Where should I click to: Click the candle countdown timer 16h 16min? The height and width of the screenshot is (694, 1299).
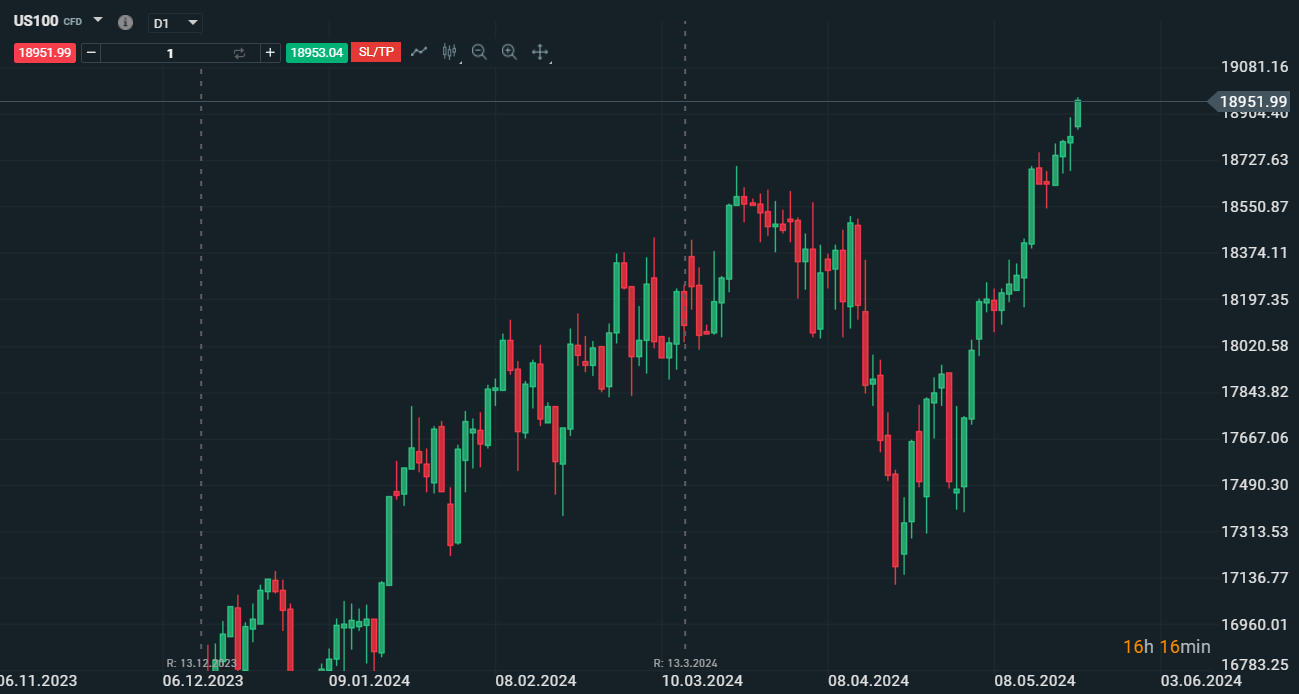tap(1166, 647)
